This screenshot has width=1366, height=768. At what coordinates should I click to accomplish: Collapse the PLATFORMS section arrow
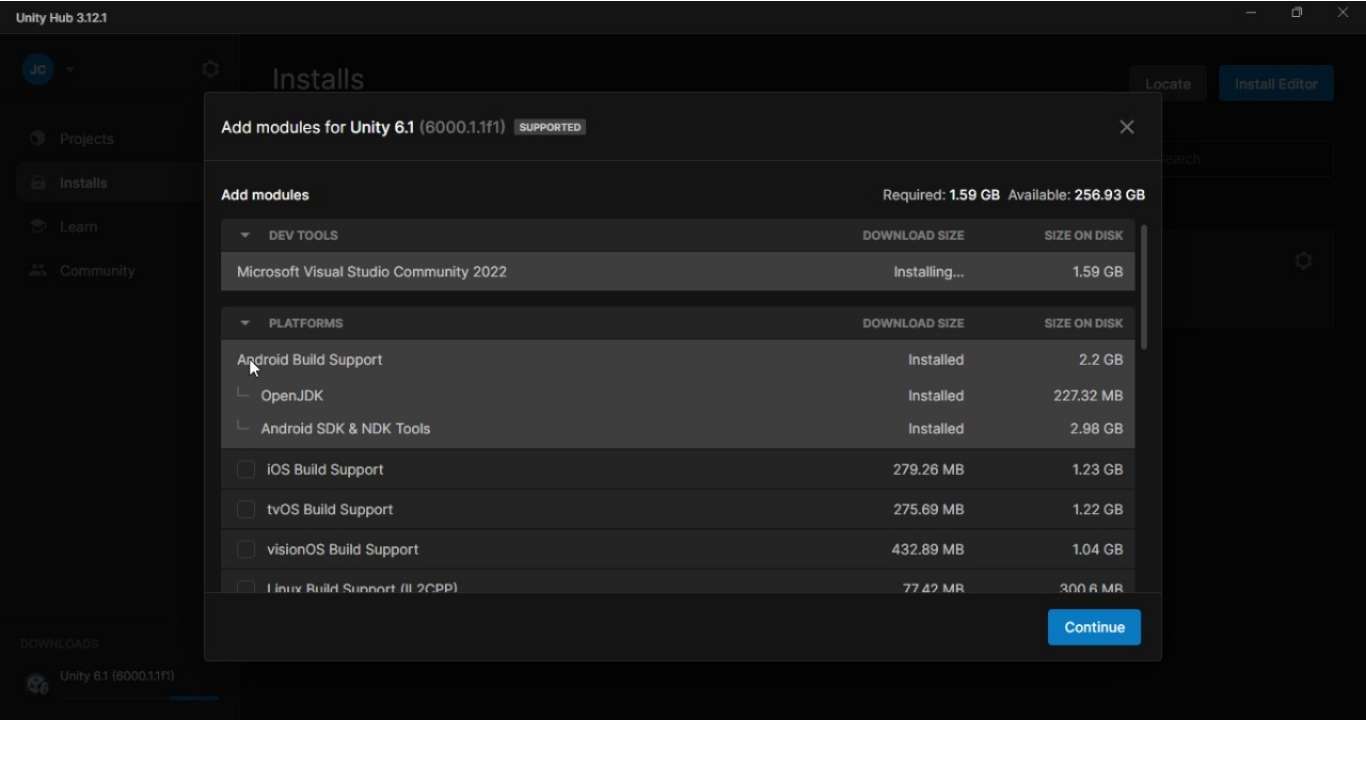click(245, 323)
